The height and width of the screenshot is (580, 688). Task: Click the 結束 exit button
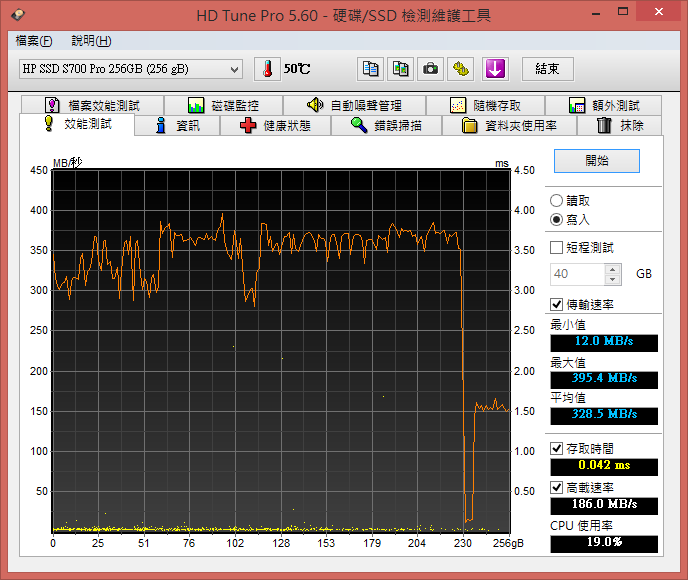(x=548, y=69)
